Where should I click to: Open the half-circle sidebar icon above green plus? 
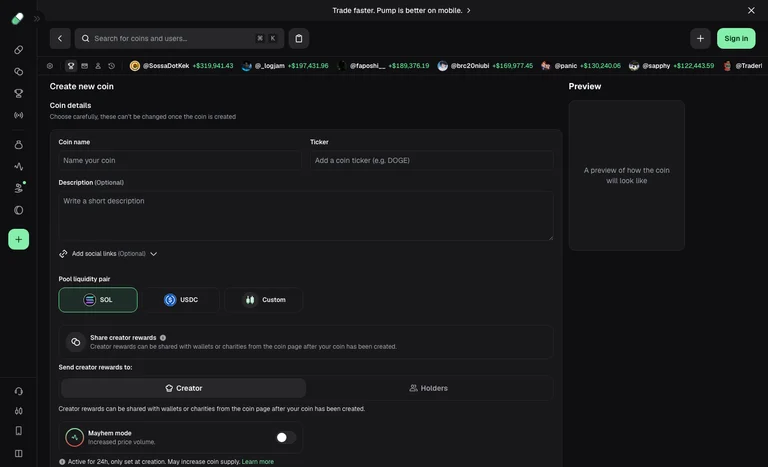[19, 210]
